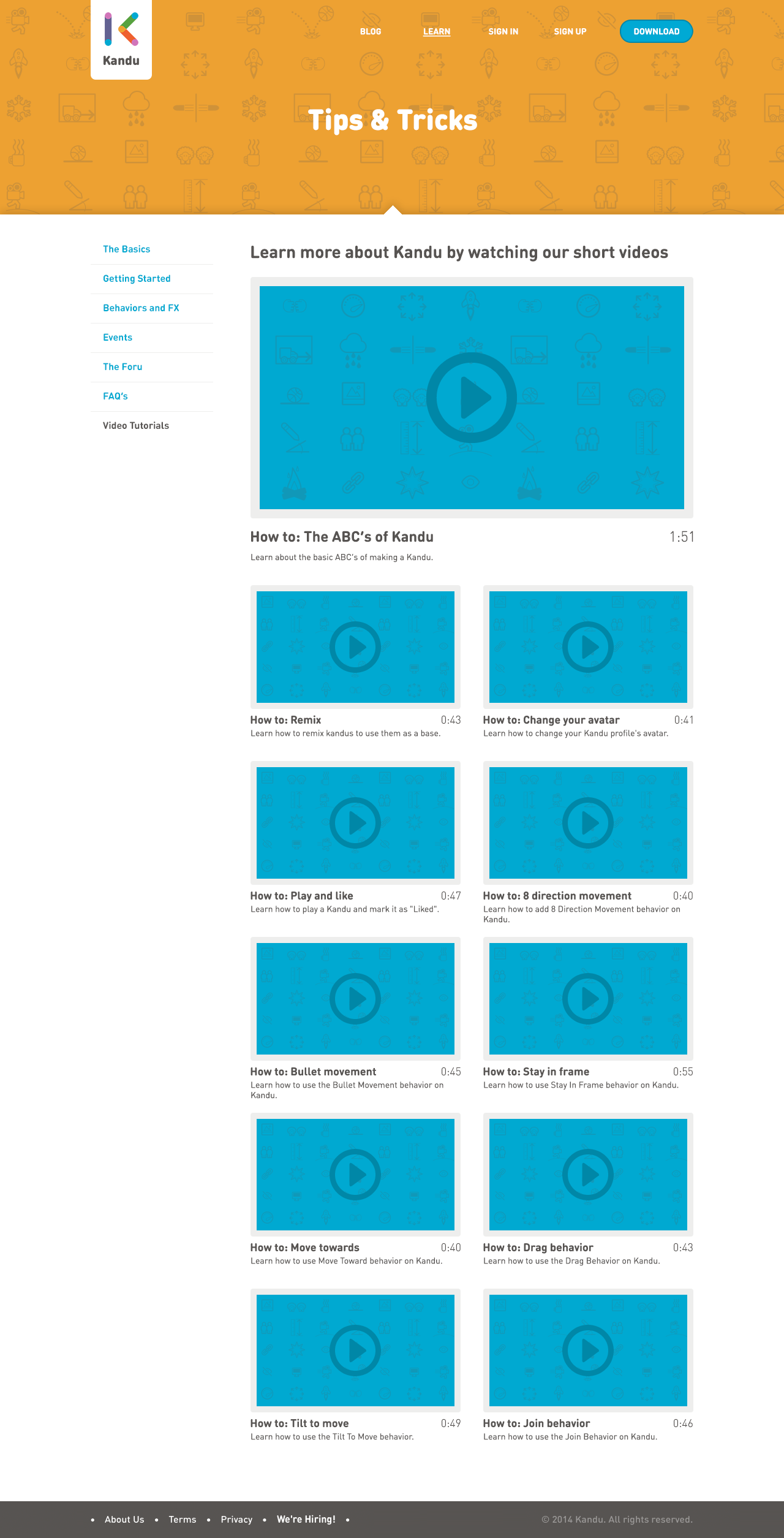Go to Behaviors and FX section
The width and height of the screenshot is (784, 1538).
141,308
